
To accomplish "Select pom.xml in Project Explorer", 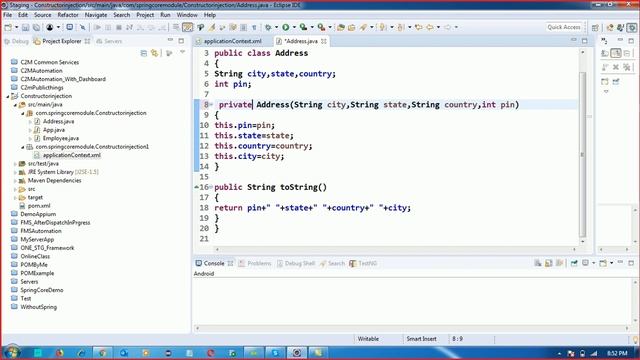I will 39,206.
